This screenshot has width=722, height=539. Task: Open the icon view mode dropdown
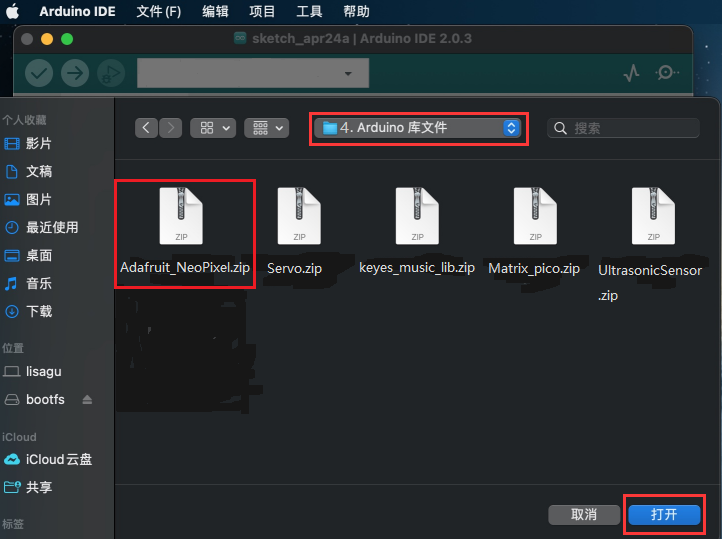213,128
